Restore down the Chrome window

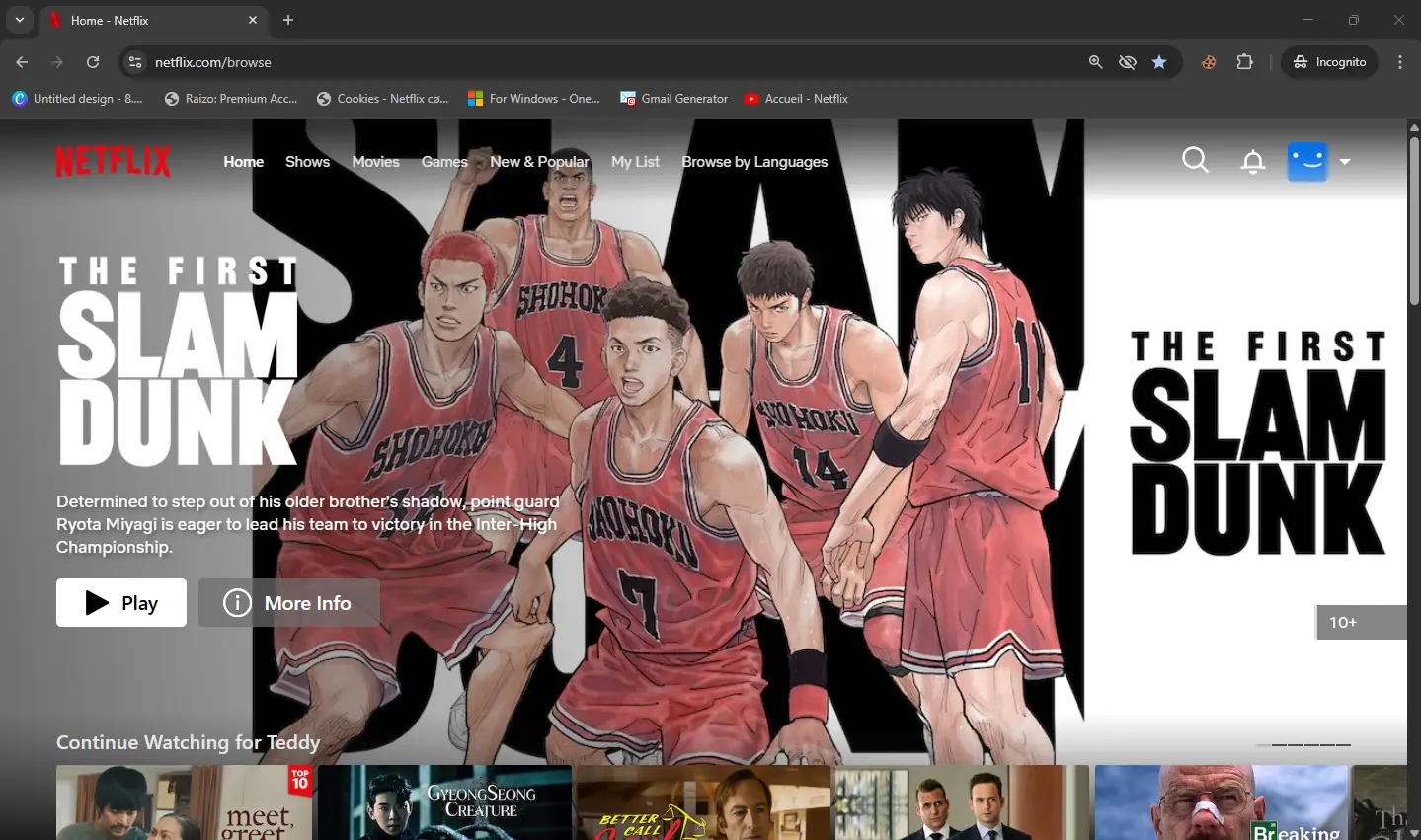(1354, 20)
